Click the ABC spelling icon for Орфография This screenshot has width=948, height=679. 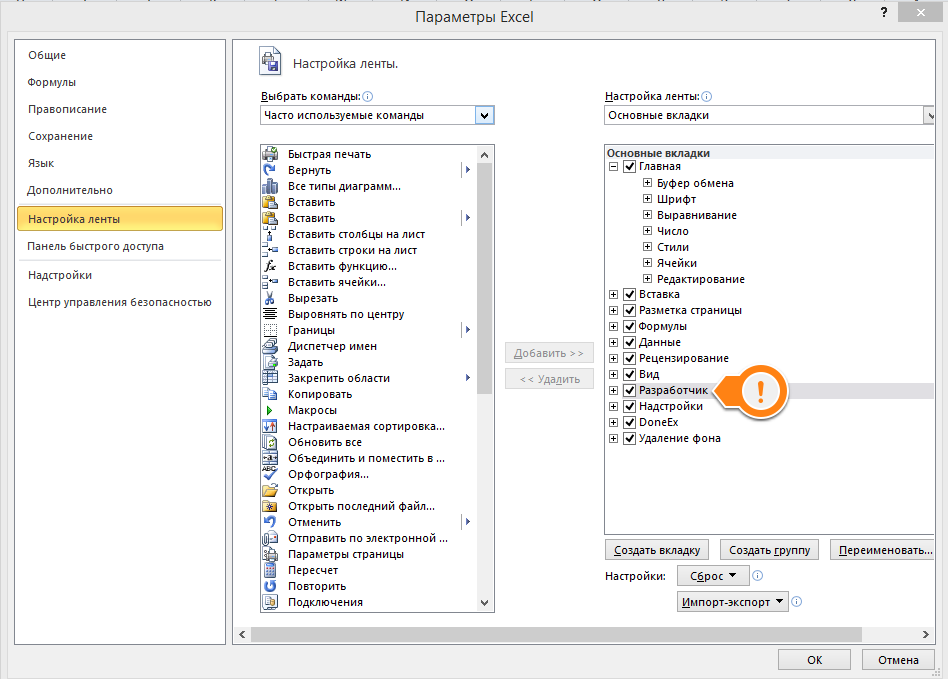(x=270, y=474)
